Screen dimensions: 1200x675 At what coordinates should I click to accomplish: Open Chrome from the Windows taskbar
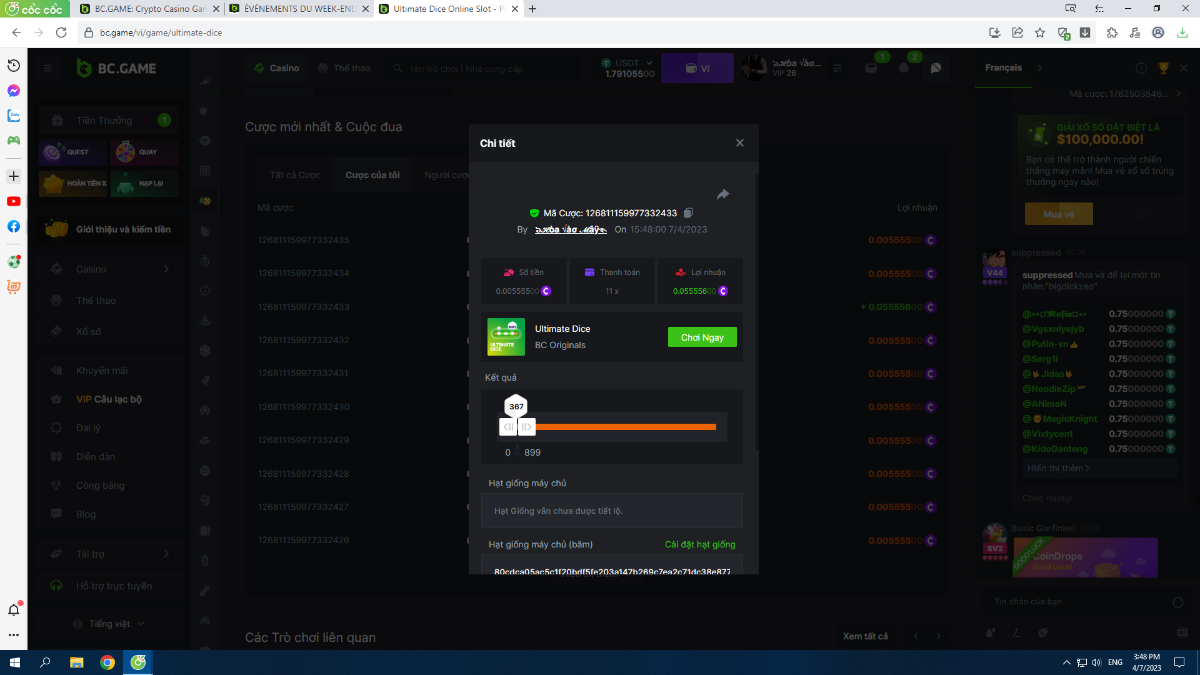107,662
